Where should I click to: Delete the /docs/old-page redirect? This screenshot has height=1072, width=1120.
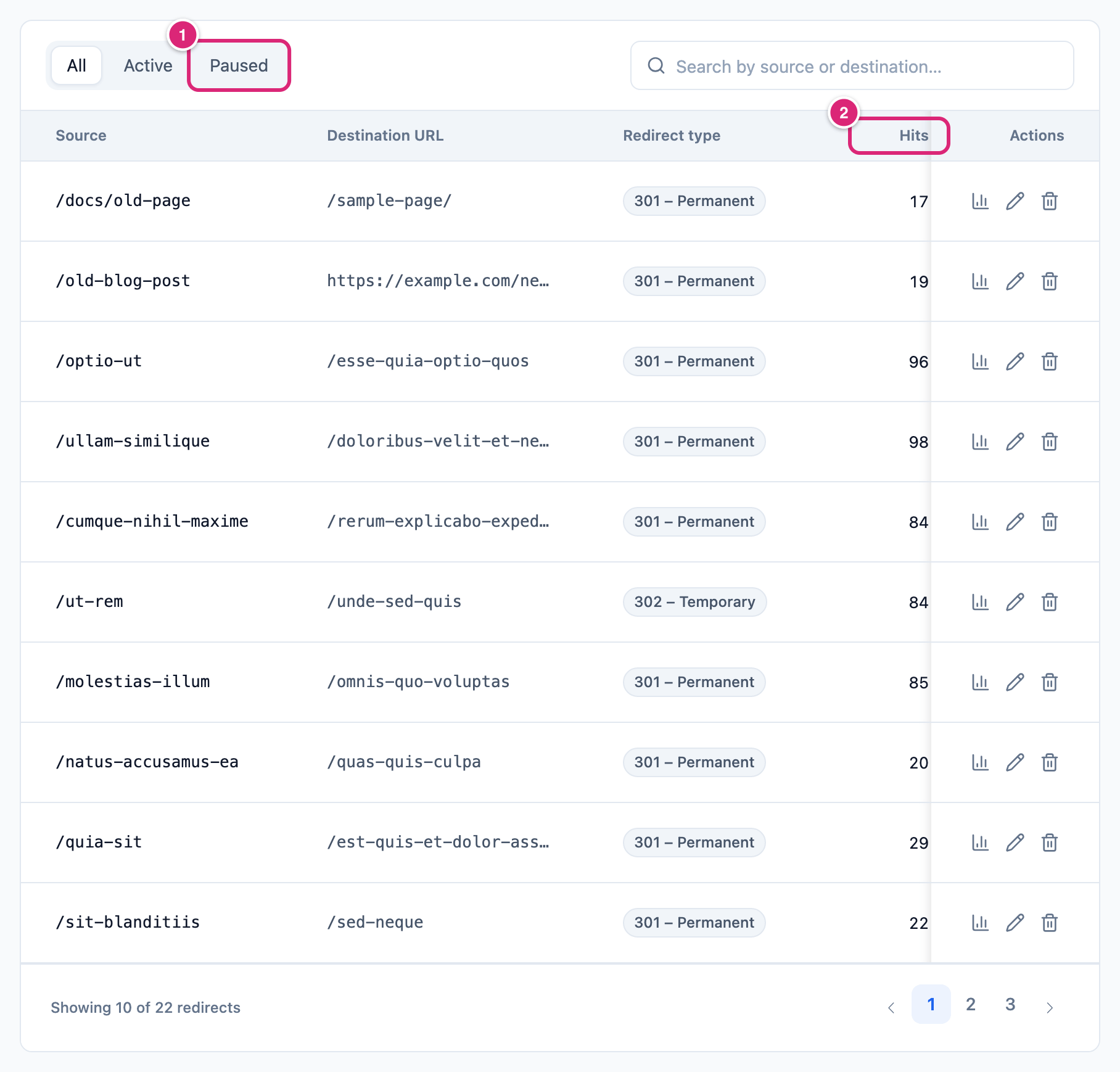coord(1049,201)
